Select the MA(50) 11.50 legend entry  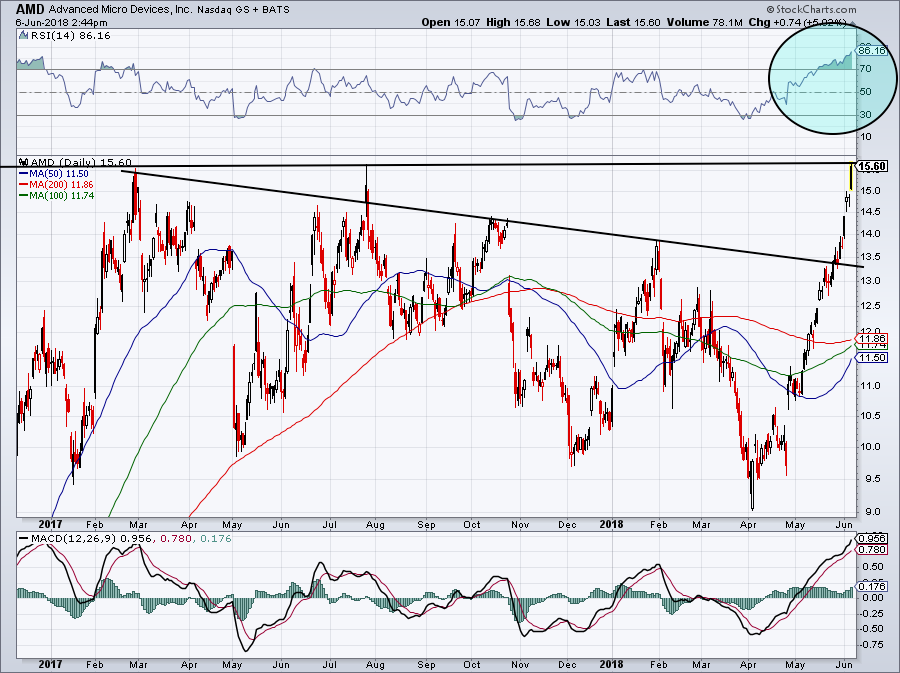point(54,174)
